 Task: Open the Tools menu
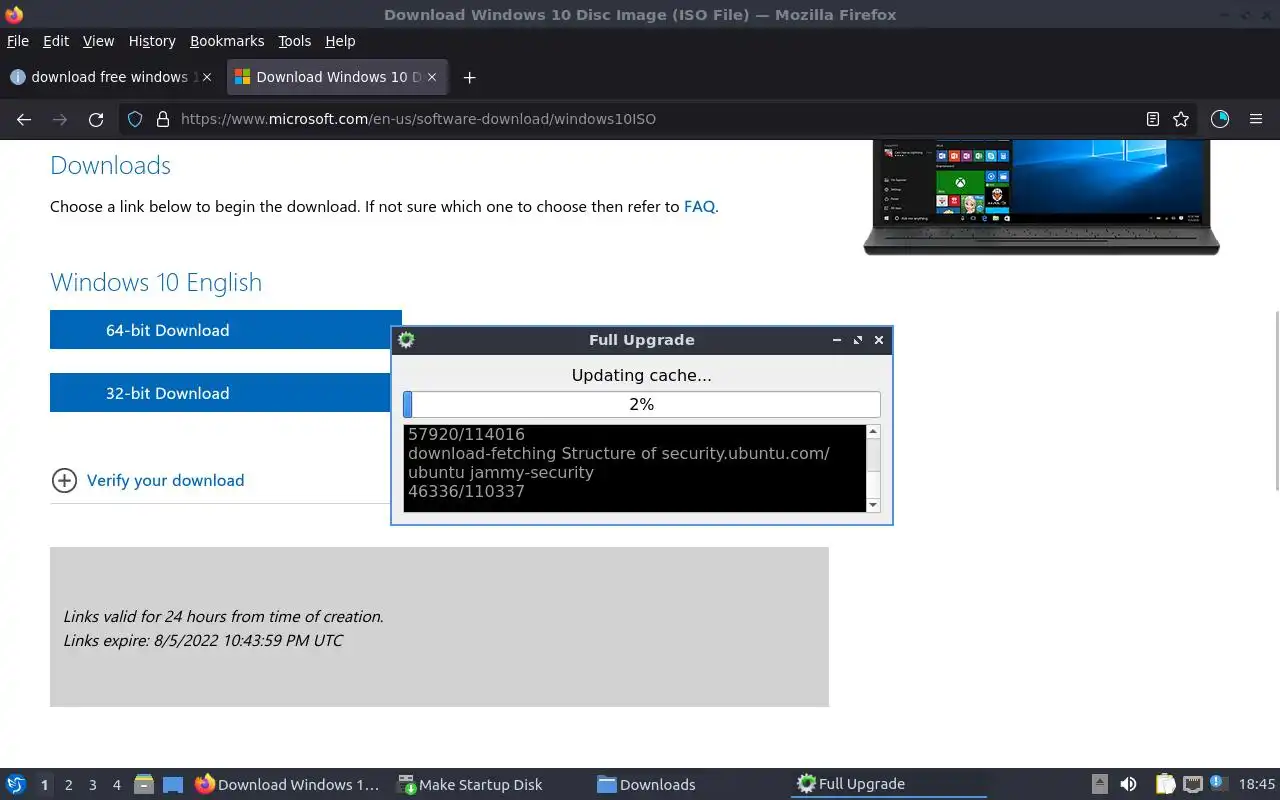pyautogui.click(x=294, y=41)
